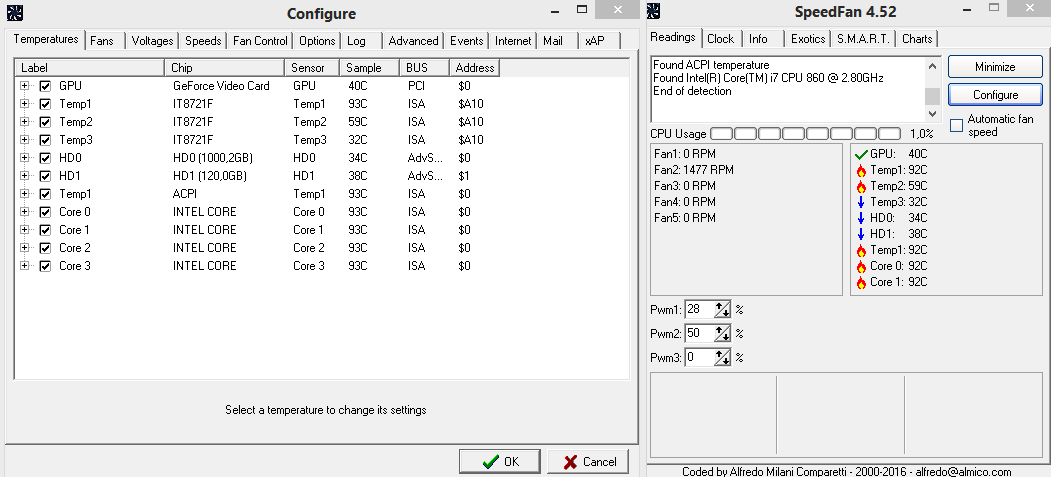This screenshot has height=479, width=1051.
Task: Click the Pwm3 value field
Action: [x=699, y=358]
